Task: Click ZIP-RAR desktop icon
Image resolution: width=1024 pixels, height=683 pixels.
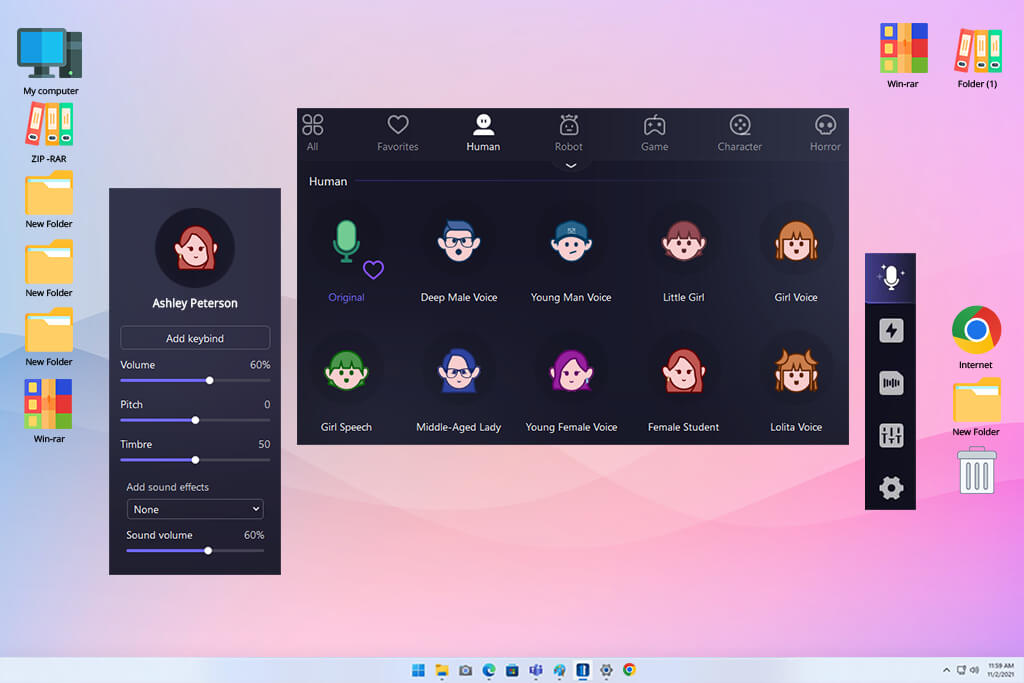Action: 49,133
